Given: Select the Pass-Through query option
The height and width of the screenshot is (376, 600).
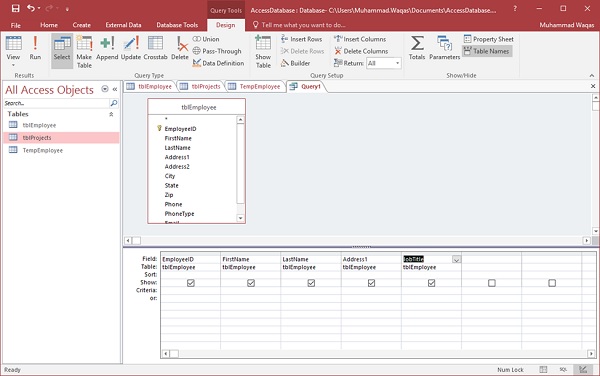Looking at the screenshot, I should click(x=217, y=51).
